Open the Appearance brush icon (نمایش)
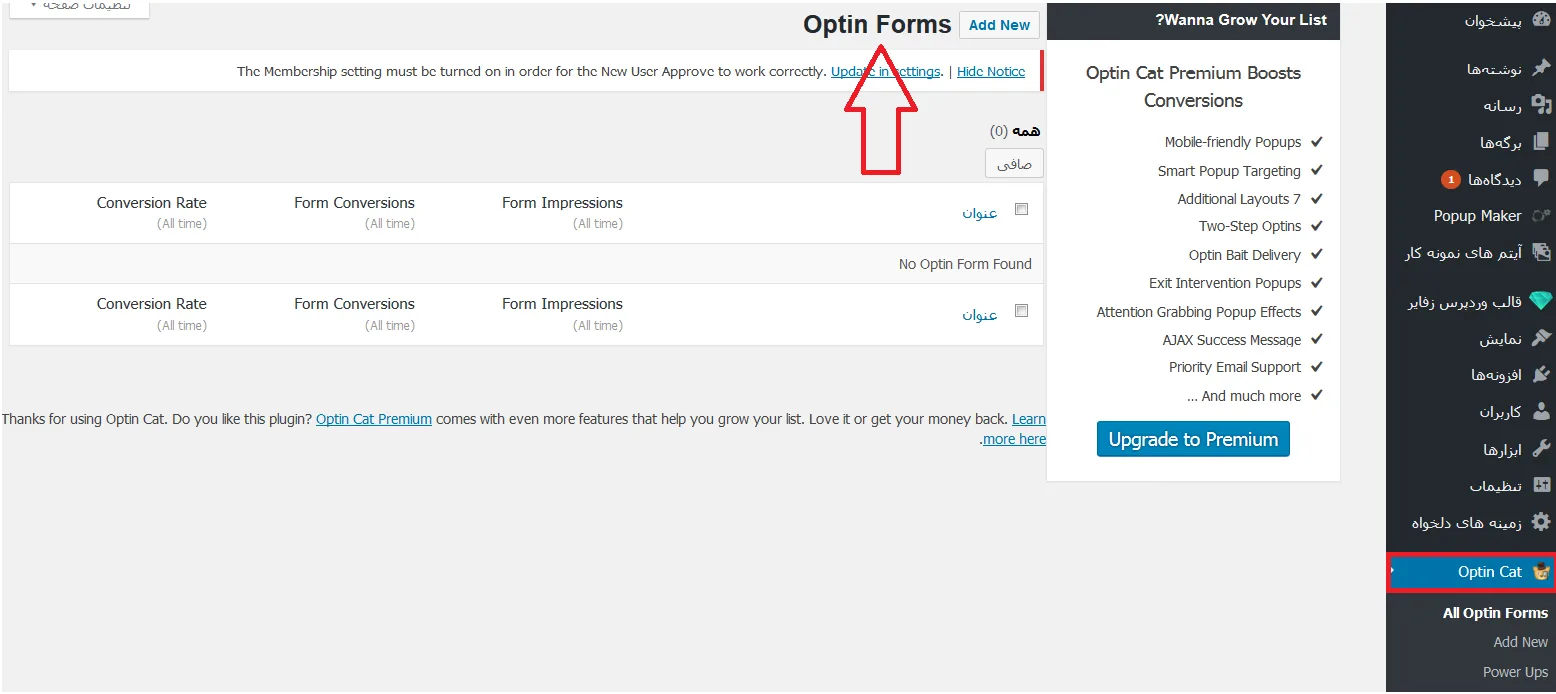 point(1541,338)
